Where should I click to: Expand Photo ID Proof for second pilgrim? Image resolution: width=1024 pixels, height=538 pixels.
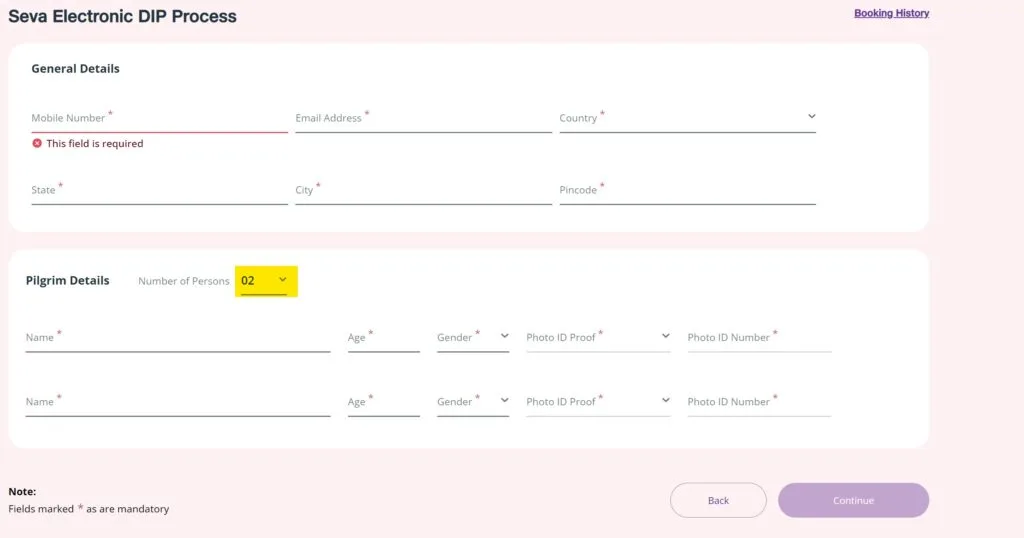tap(598, 402)
